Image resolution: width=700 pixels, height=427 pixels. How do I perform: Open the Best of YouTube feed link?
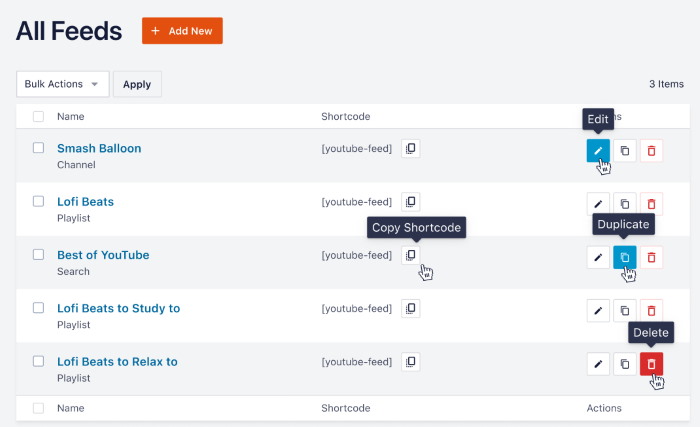pos(103,255)
